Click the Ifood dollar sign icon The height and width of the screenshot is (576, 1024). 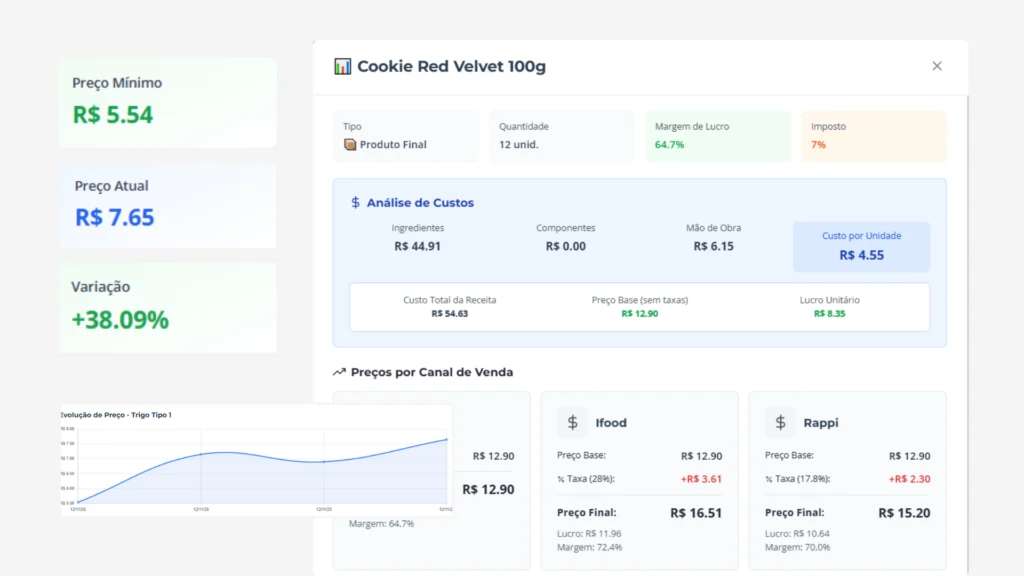(x=573, y=422)
